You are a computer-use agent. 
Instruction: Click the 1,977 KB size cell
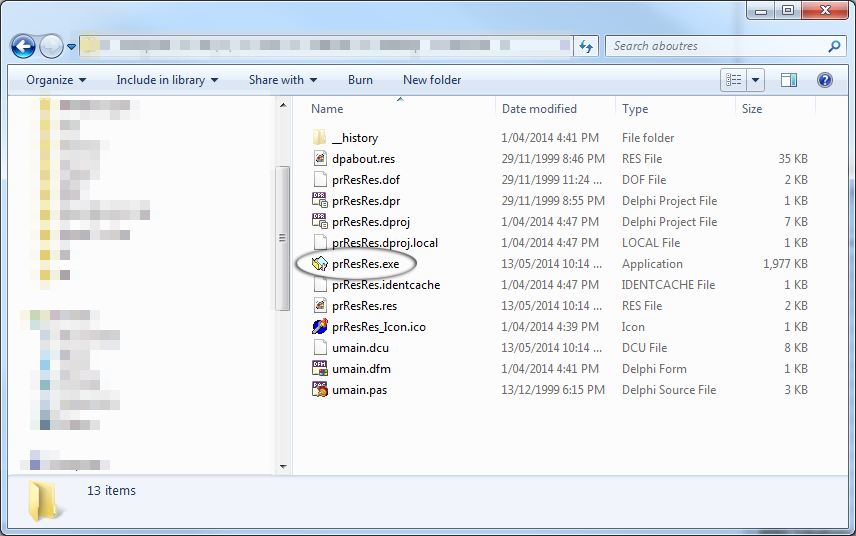point(785,264)
